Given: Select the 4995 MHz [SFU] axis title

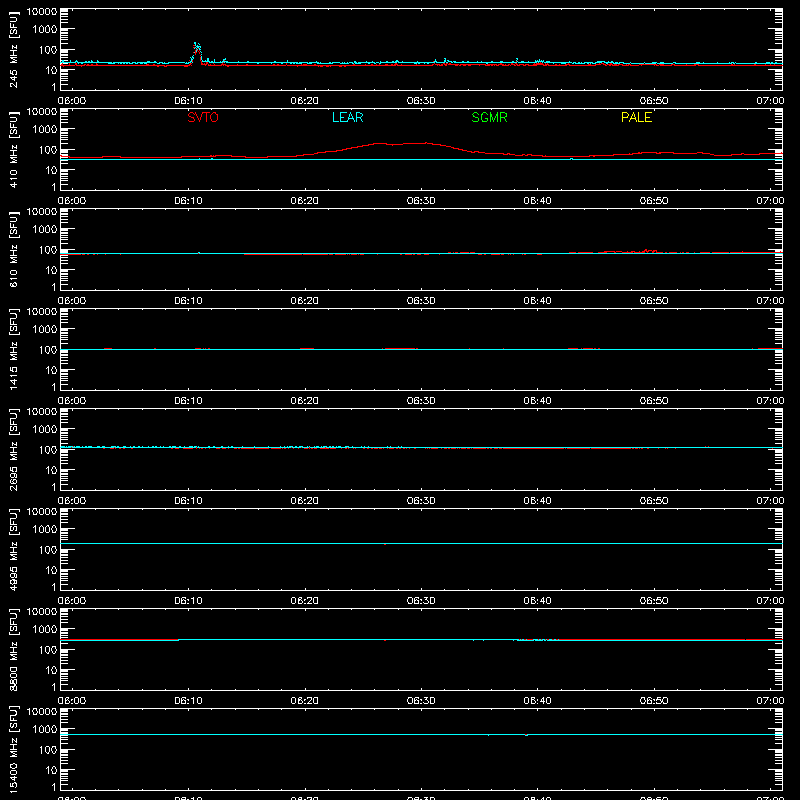Looking at the screenshot, I should coord(13,549).
